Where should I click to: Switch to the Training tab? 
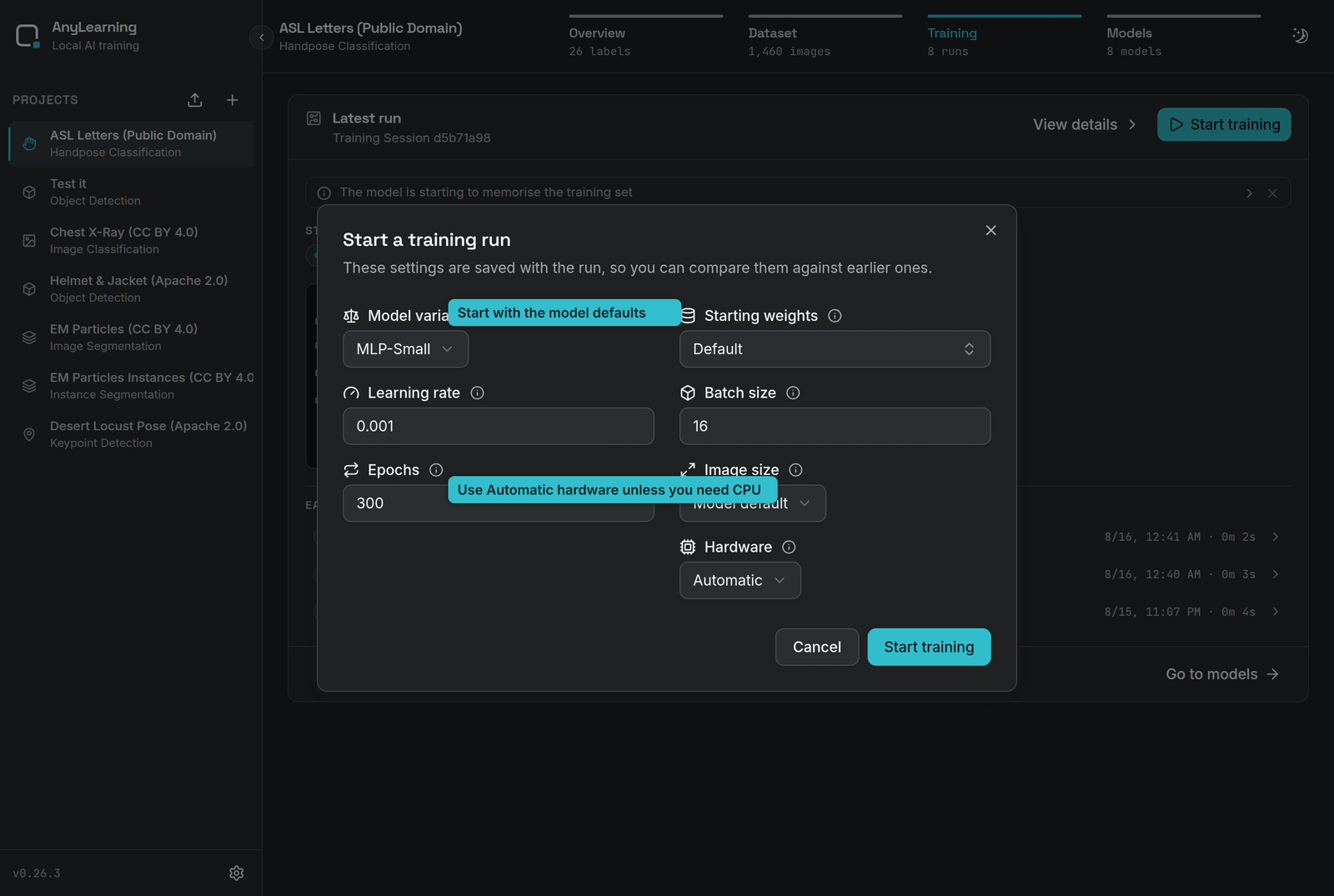(x=1004, y=37)
